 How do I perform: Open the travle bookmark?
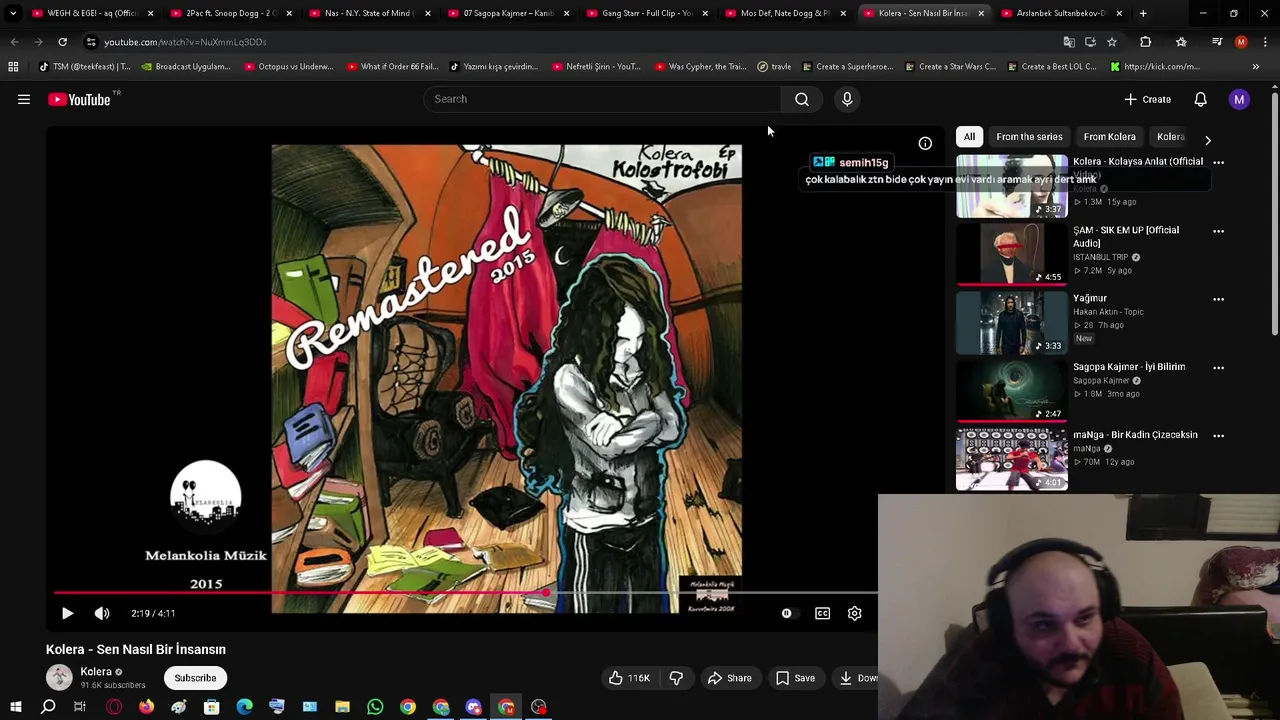(x=774, y=67)
